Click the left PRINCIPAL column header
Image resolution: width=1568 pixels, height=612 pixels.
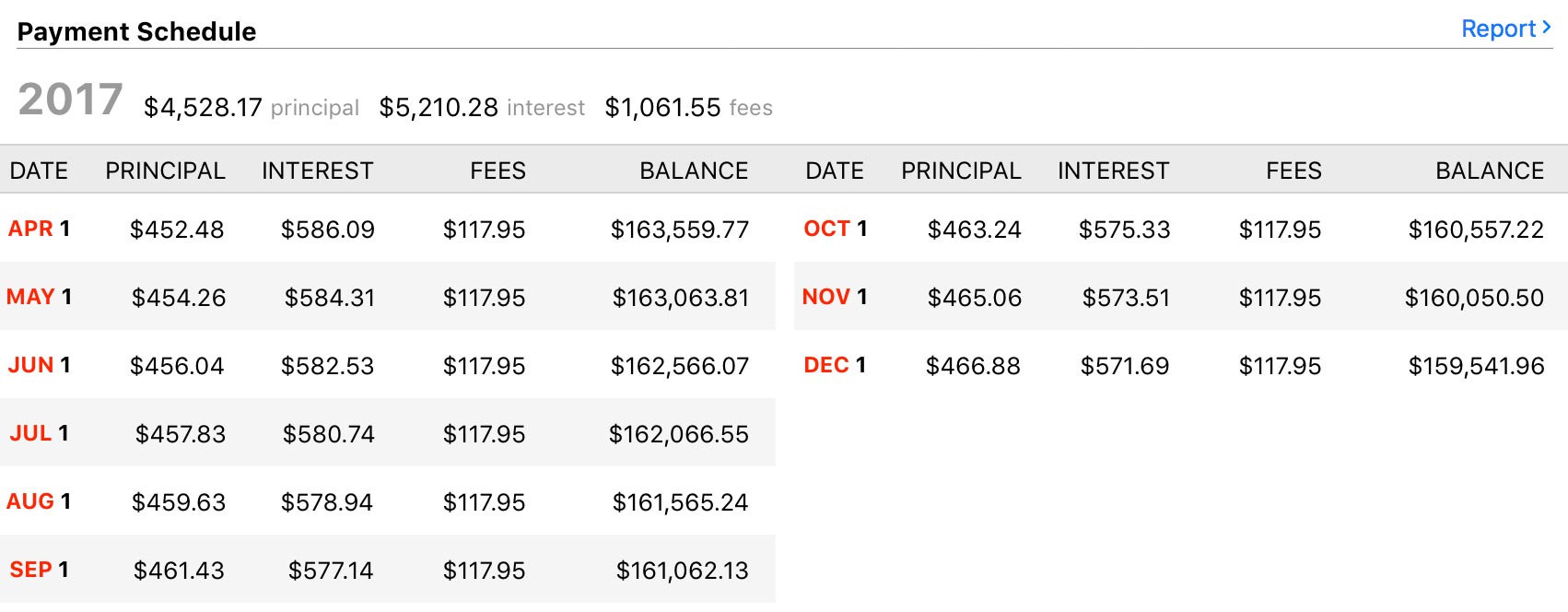pyautogui.click(x=165, y=171)
